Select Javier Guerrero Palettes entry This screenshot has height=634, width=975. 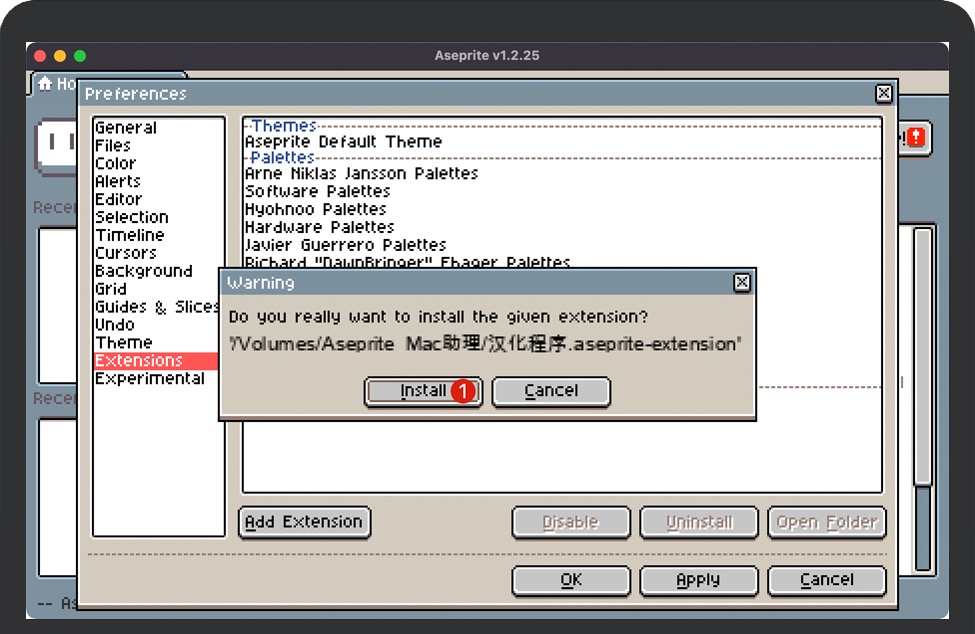point(562,246)
